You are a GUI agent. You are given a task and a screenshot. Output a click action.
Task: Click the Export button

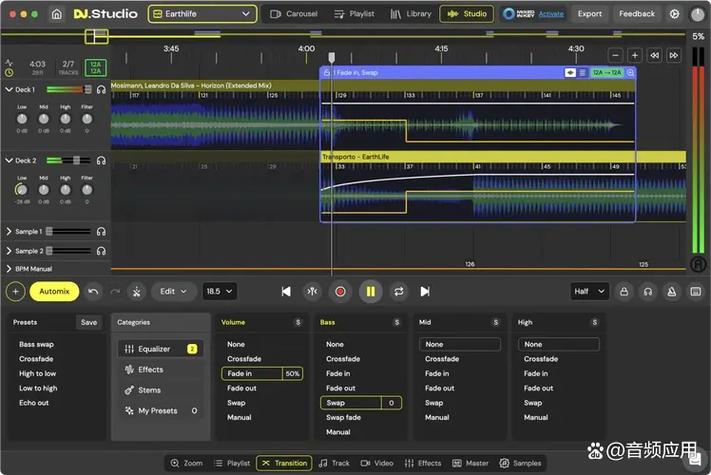[x=589, y=14]
